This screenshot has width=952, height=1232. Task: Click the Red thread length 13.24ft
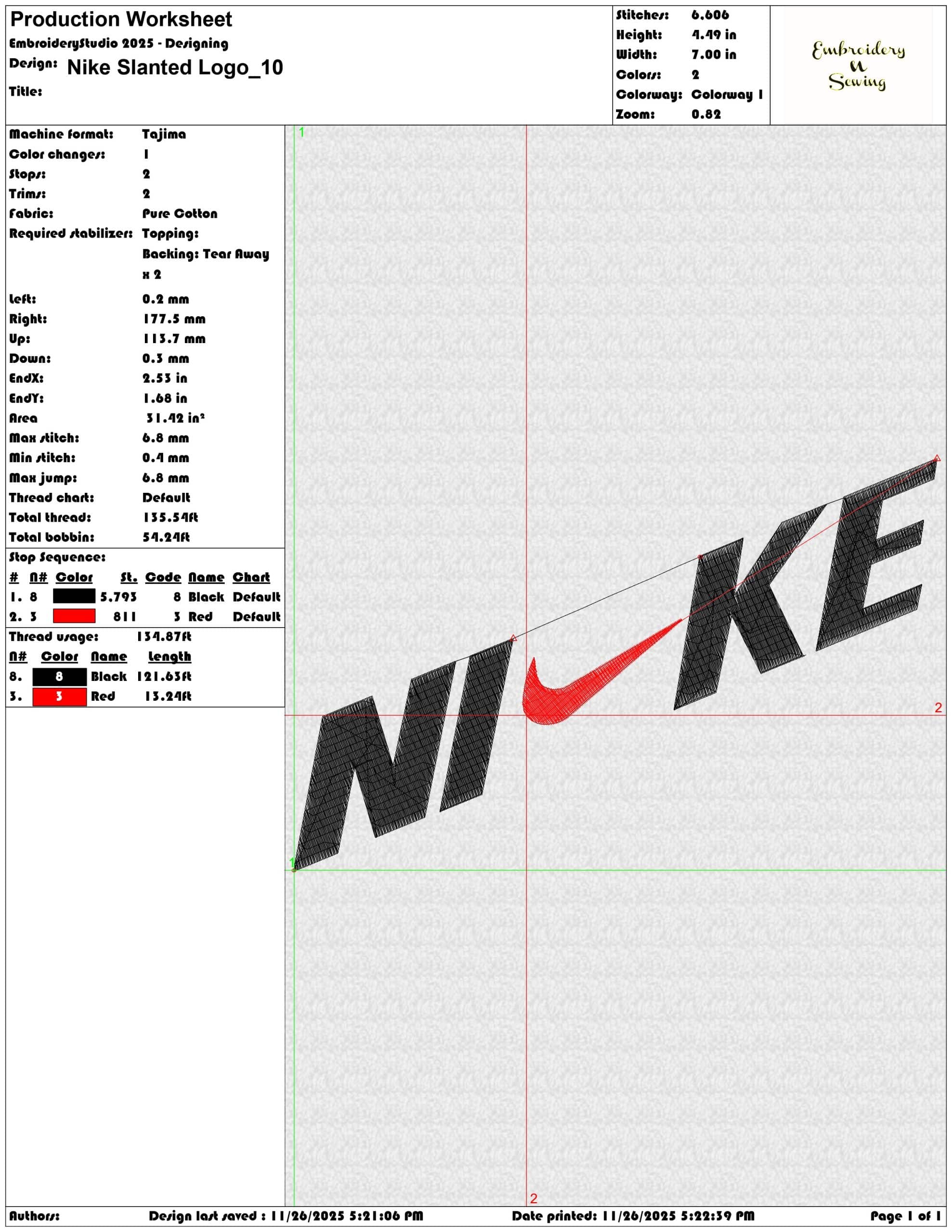pyautogui.click(x=167, y=696)
